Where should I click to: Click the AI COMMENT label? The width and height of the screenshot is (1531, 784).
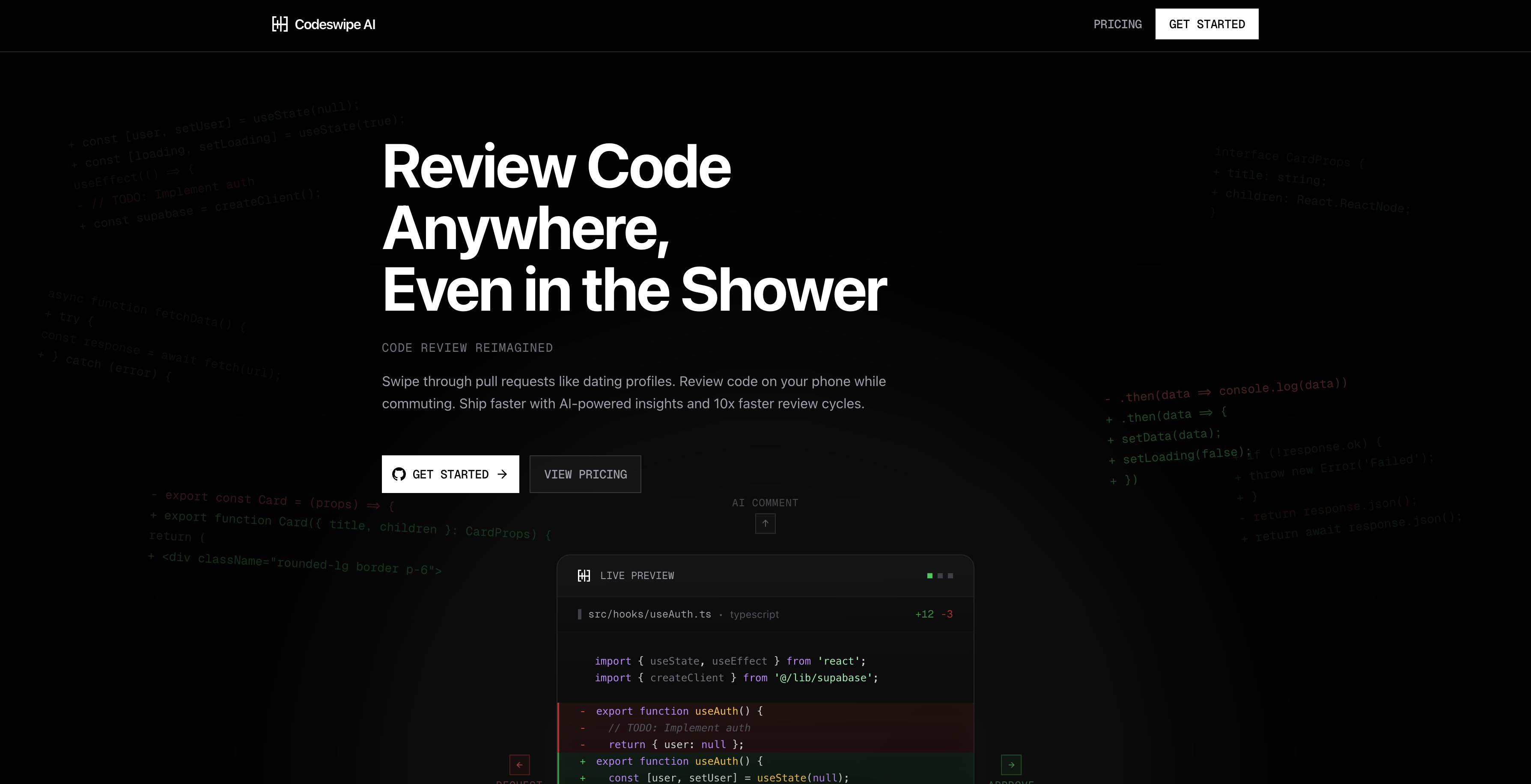pos(765,502)
